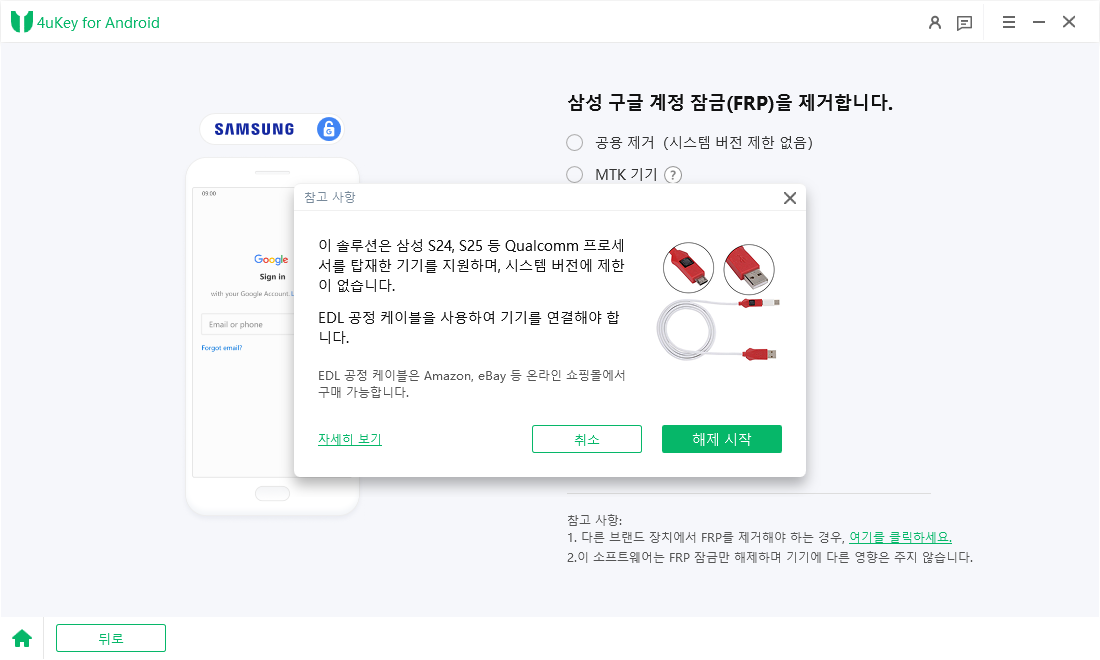The height and width of the screenshot is (660, 1100).
Task: Click the coiled white EDL cable image
Action: [x=718, y=329]
